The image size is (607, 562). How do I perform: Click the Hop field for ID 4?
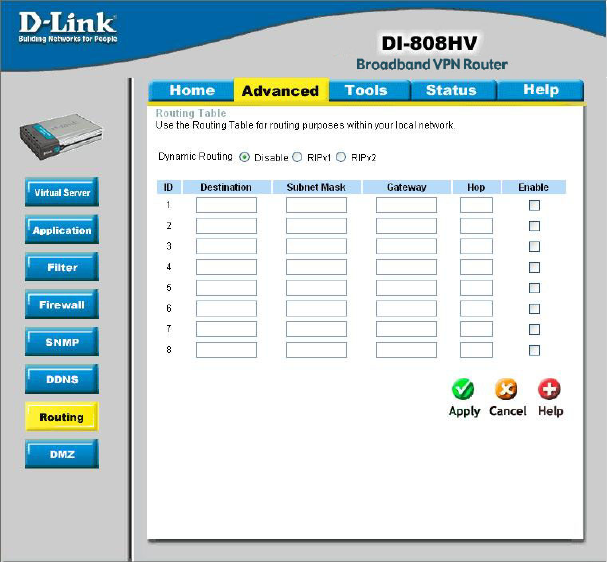[476, 267]
